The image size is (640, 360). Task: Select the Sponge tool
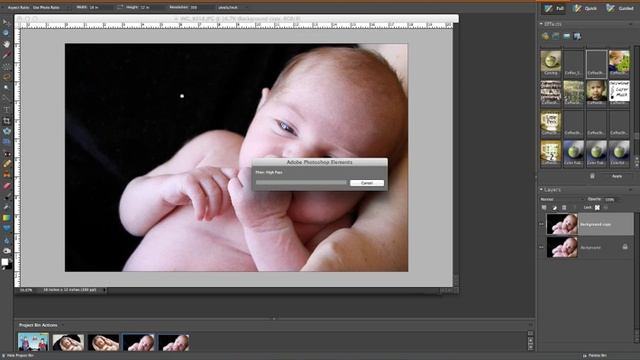pyautogui.click(x=7, y=251)
